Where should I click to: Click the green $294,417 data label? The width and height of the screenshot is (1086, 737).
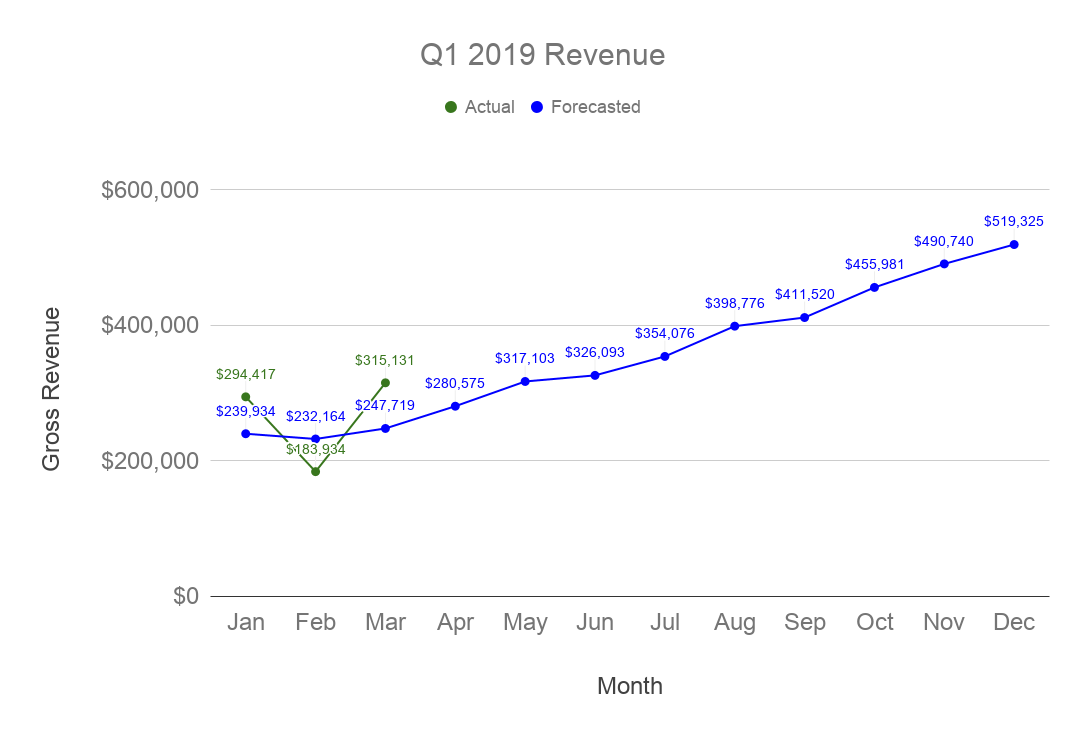(246, 375)
